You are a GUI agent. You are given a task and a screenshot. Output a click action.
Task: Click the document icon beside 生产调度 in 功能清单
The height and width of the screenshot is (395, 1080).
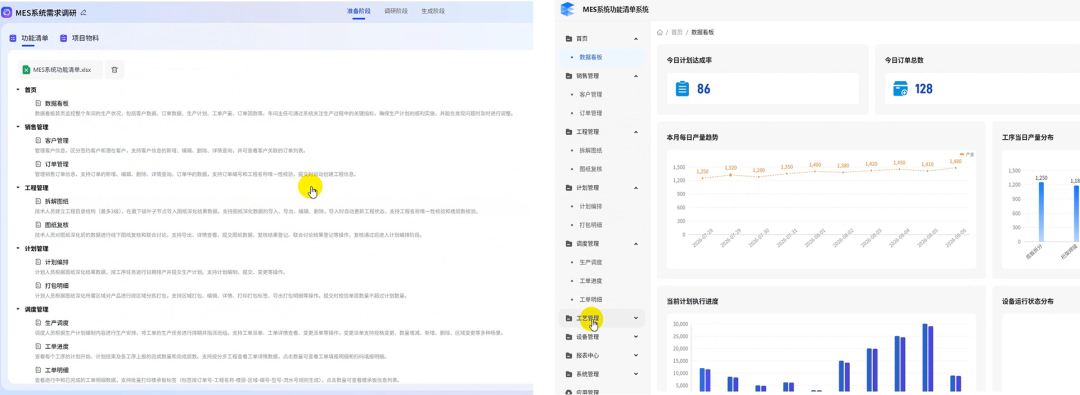(x=39, y=322)
